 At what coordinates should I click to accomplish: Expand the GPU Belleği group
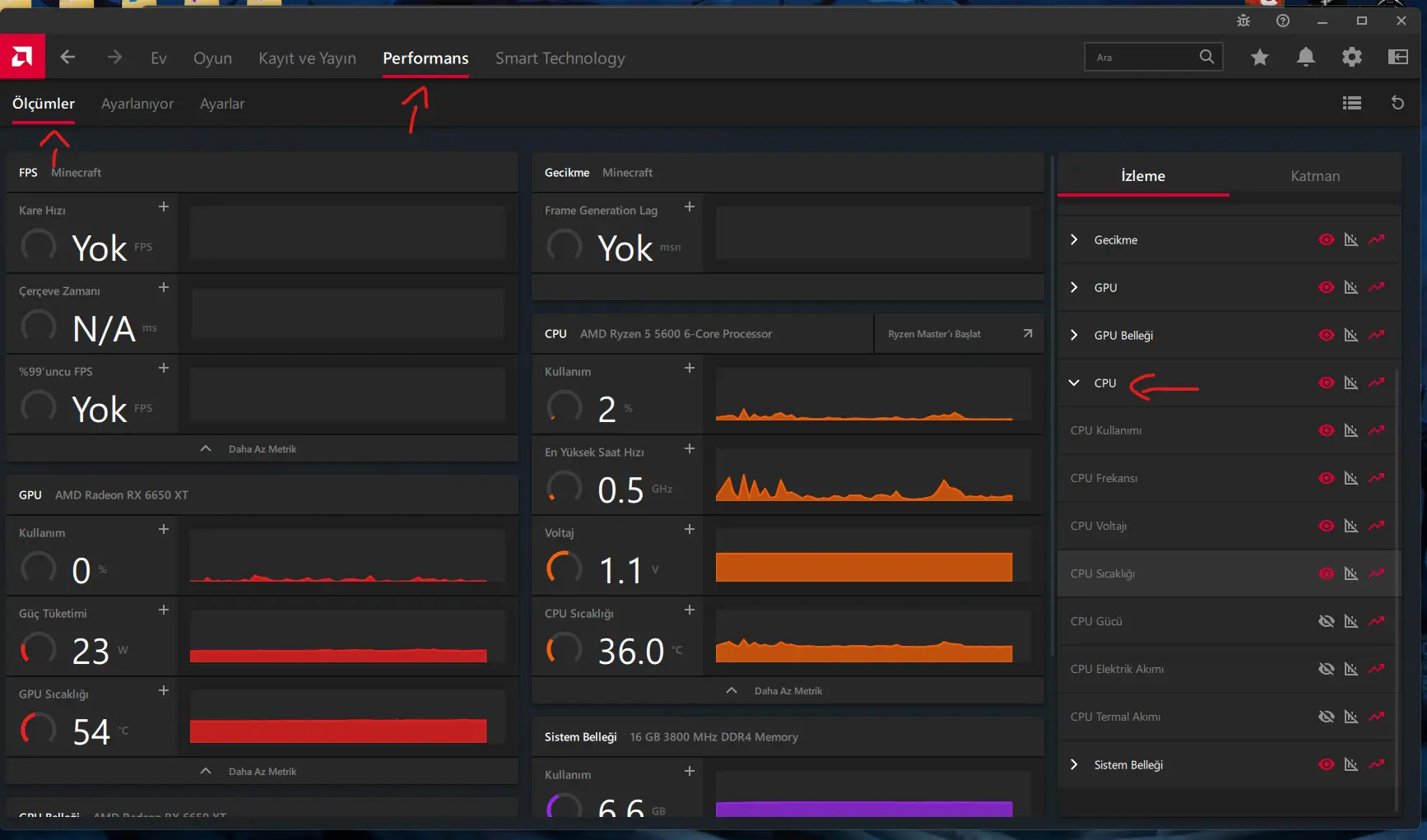click(1074, 335)
